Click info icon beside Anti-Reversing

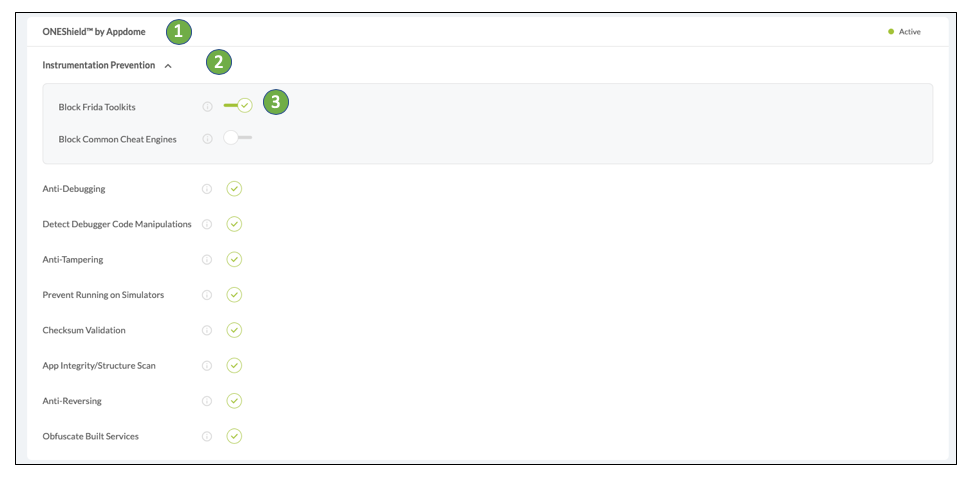tap(207, 401)
